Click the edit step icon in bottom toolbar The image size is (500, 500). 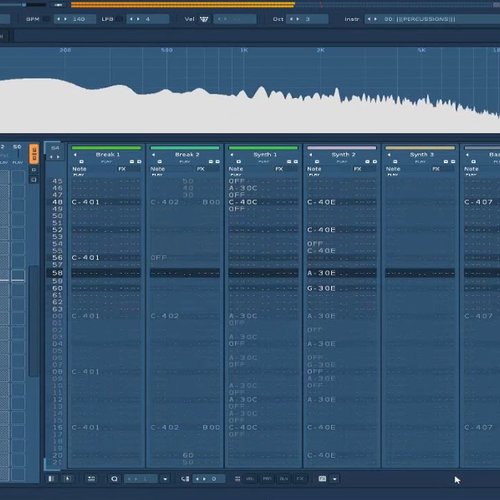185,479
